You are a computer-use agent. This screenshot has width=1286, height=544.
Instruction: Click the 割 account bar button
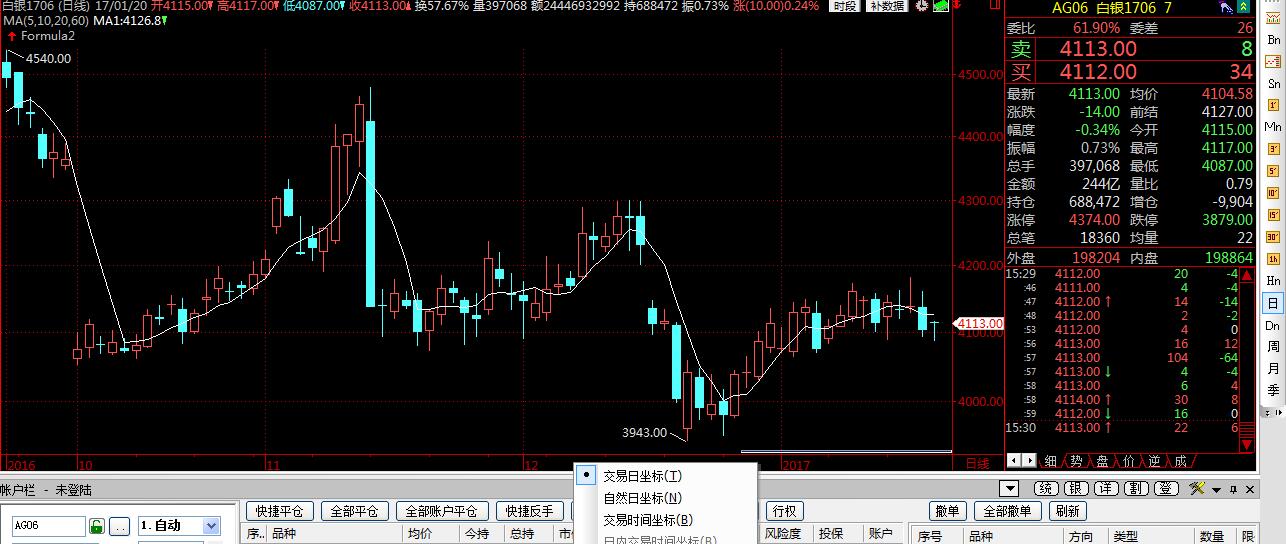pyautogui.click(x=1136, y=488)
